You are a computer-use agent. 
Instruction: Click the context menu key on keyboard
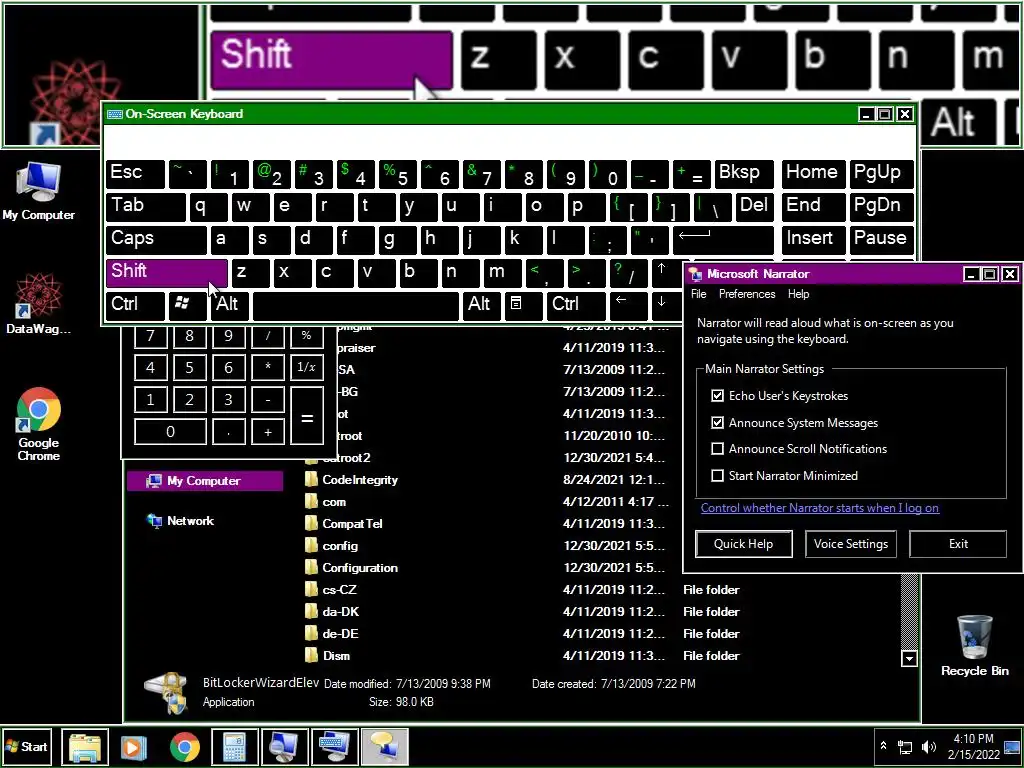click(x=523, y=305)
